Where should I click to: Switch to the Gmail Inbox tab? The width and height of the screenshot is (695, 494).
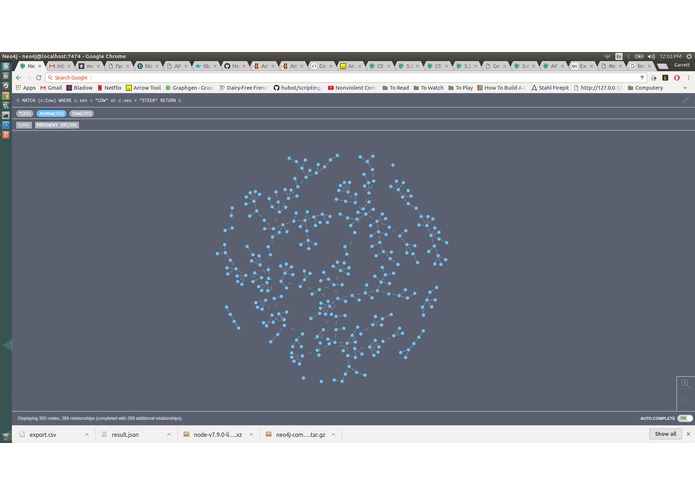tap(59, 66)
